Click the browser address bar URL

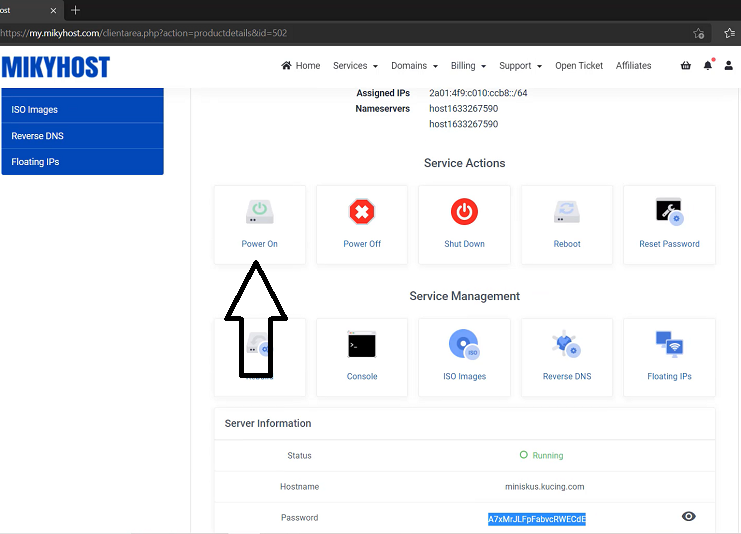click(144, 33)
